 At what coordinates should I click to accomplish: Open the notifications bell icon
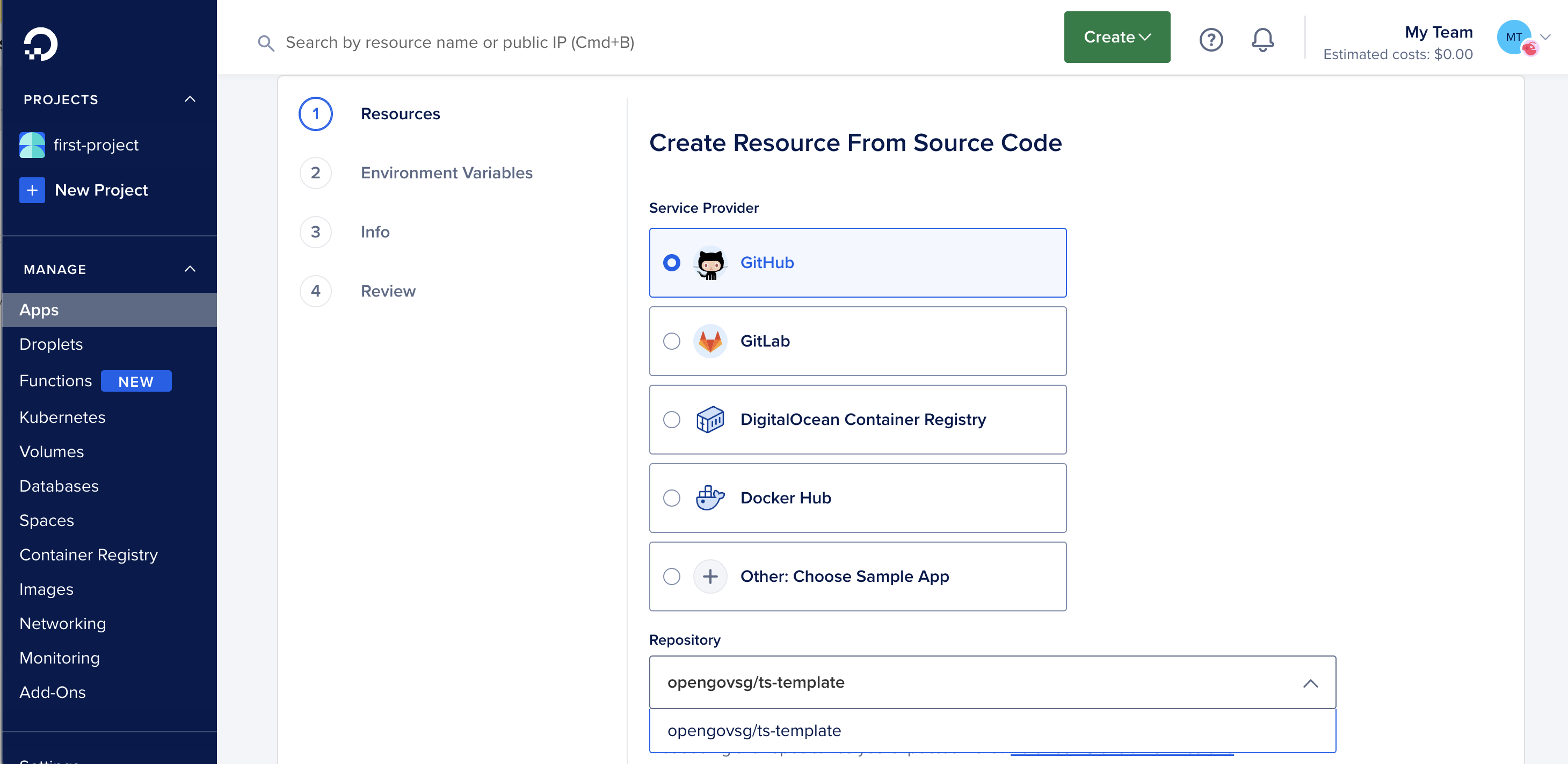pyautogui.click(x=1262, y=40)
